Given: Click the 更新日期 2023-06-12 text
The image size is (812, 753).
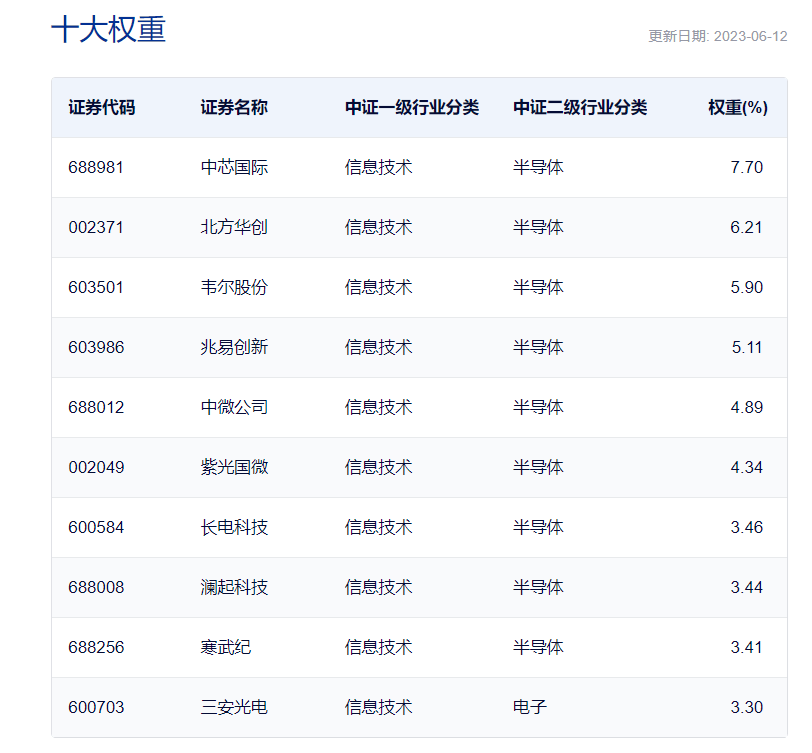Looking at the screenshot, I should (718, 36).
